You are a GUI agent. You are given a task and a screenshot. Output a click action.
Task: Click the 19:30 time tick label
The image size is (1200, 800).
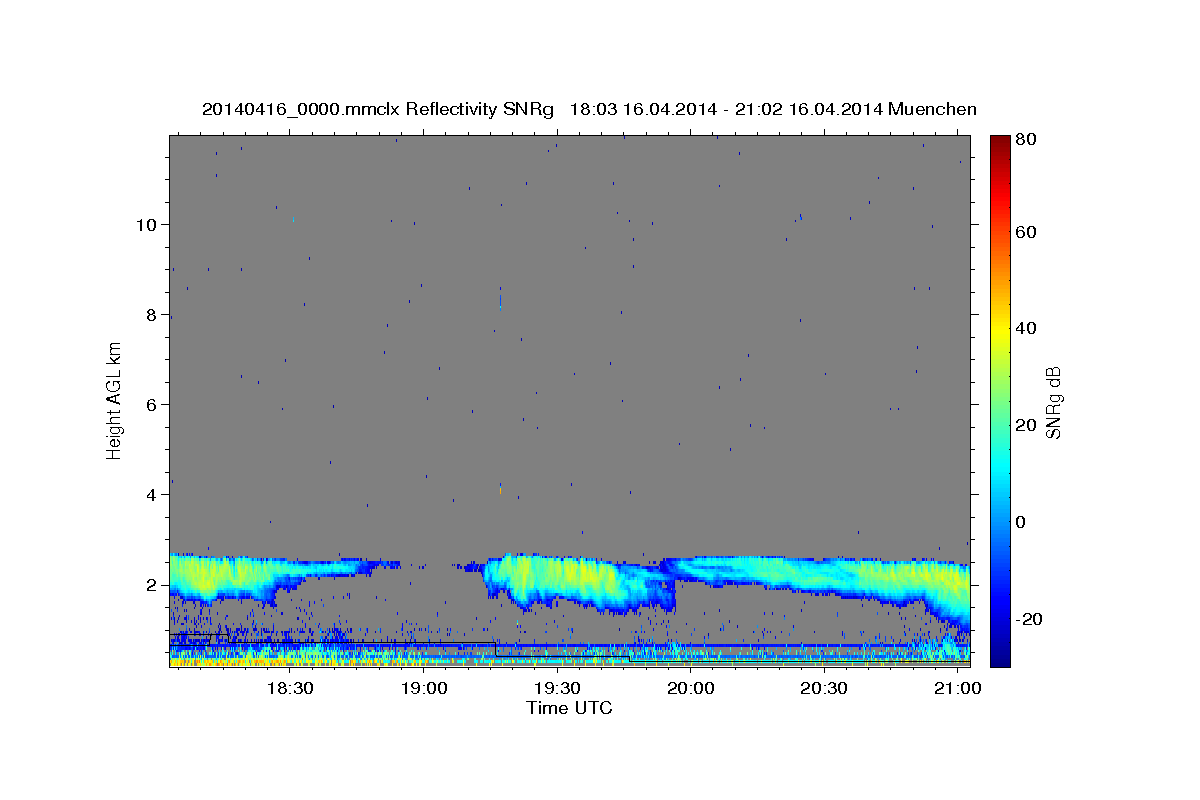pyautogui.click(x=557, y=689)
